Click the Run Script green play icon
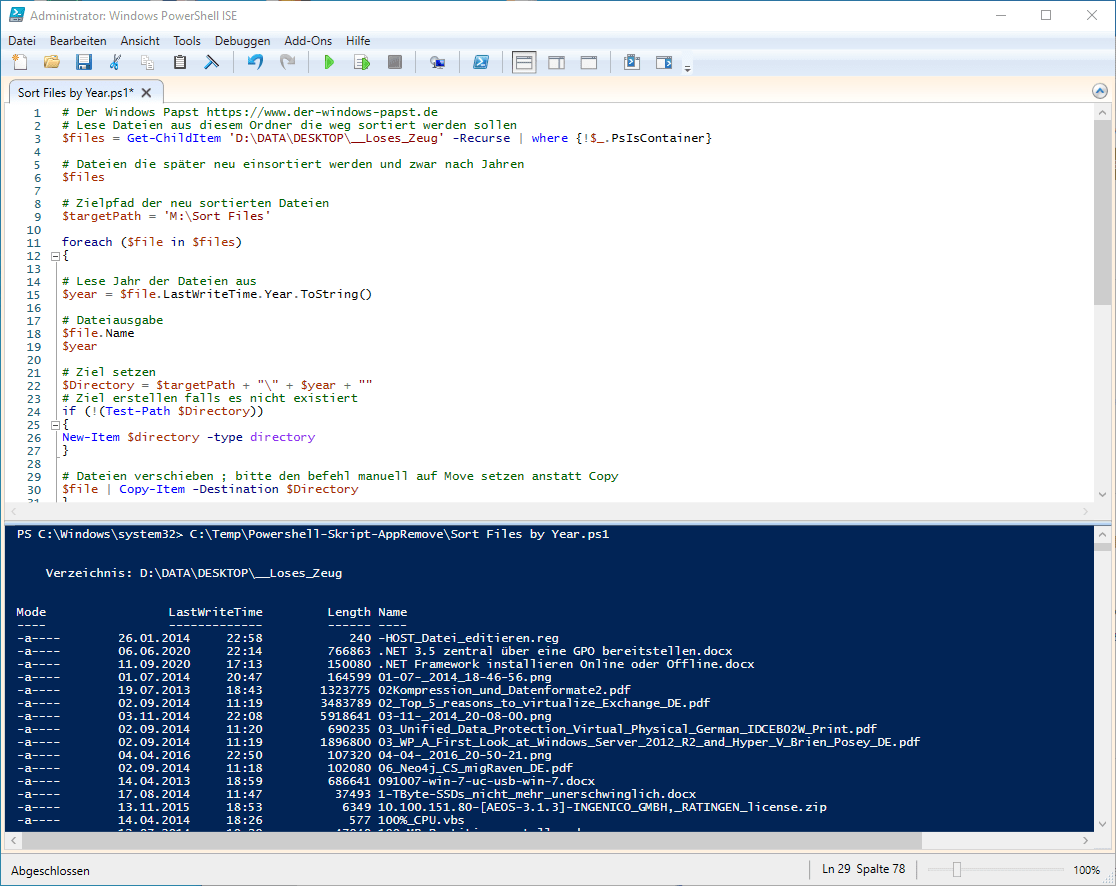The width and height of the screenshot is (1116, 886). [x=329, y=63]
